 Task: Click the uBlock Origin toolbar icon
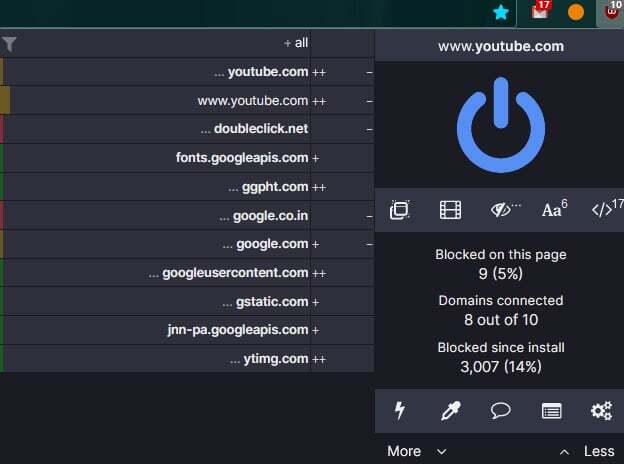coord(611,11)
